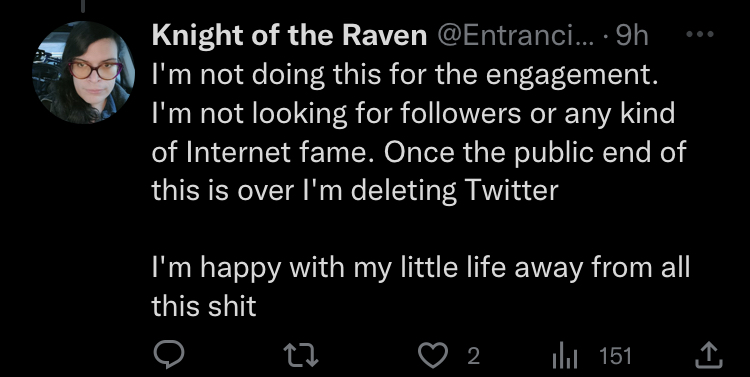Open the Knight of the Raven profile picture

[83, 72]
